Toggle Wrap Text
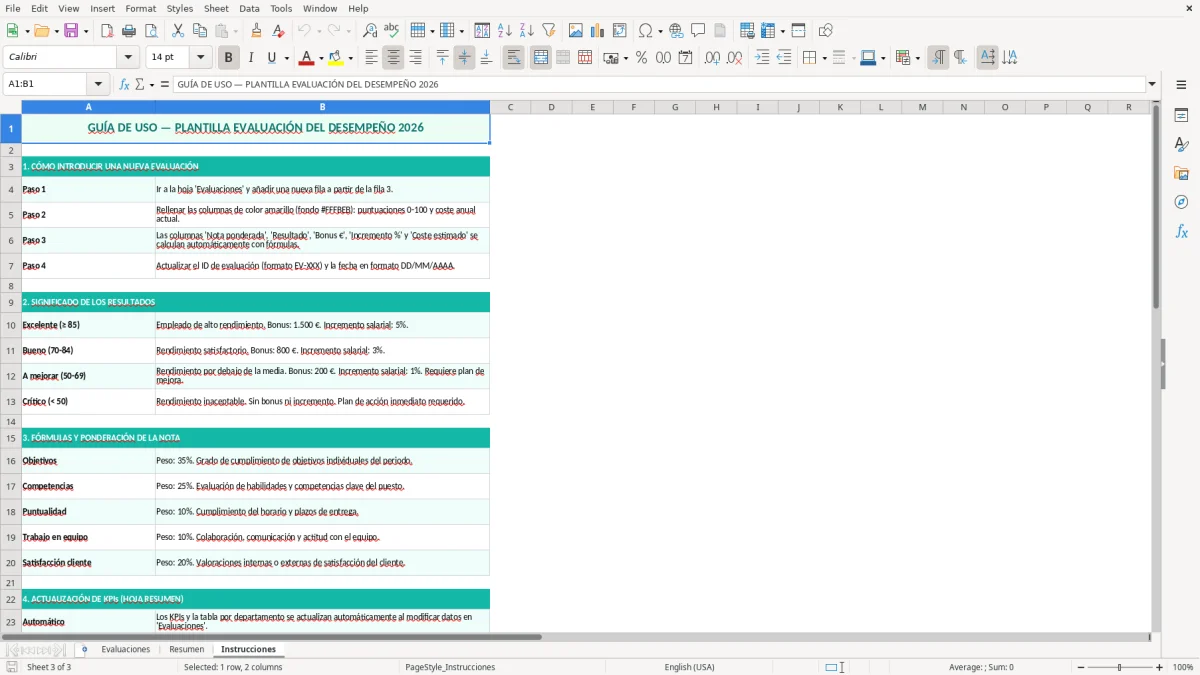Image resolution: width=1200 pixels, height=675 pixels. pos(514,58)
